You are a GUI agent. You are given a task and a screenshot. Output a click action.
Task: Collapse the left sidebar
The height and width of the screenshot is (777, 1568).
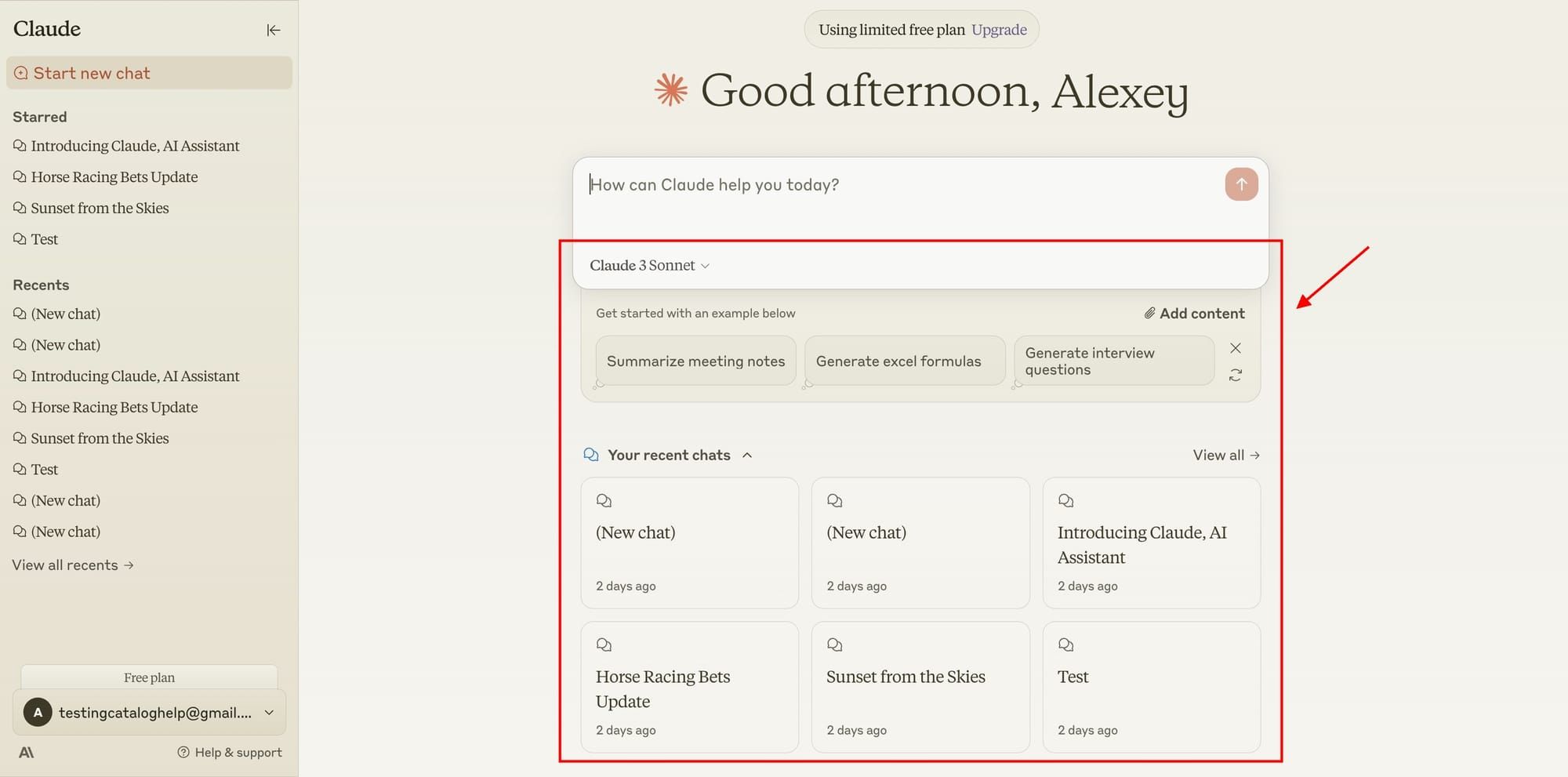(x=273, y=30)
